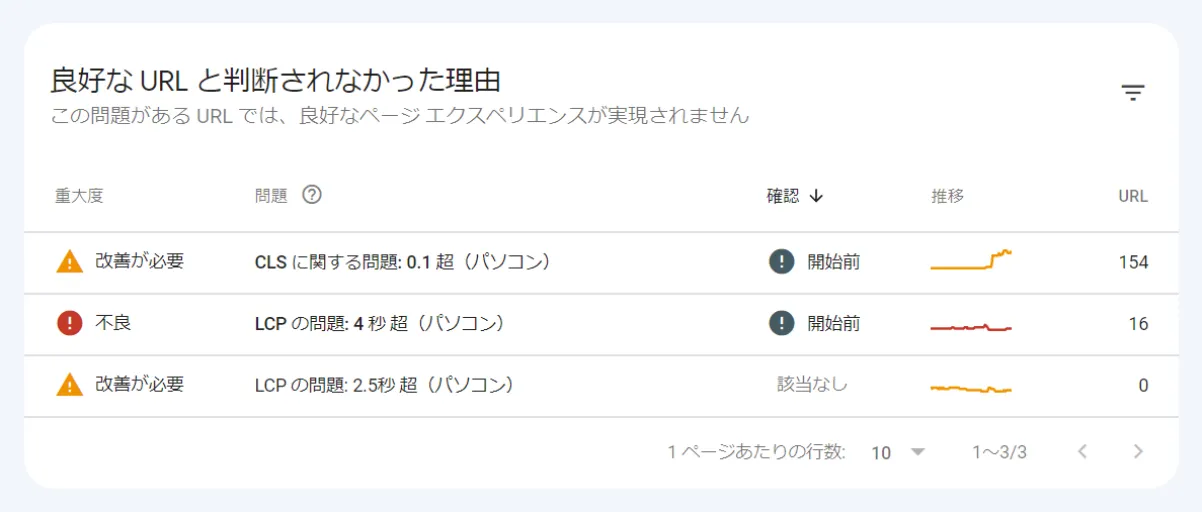This screenshot has width=1202, height=512.
Task: Click the help question mark beside 問題
Action: click(x=312, y=195)
